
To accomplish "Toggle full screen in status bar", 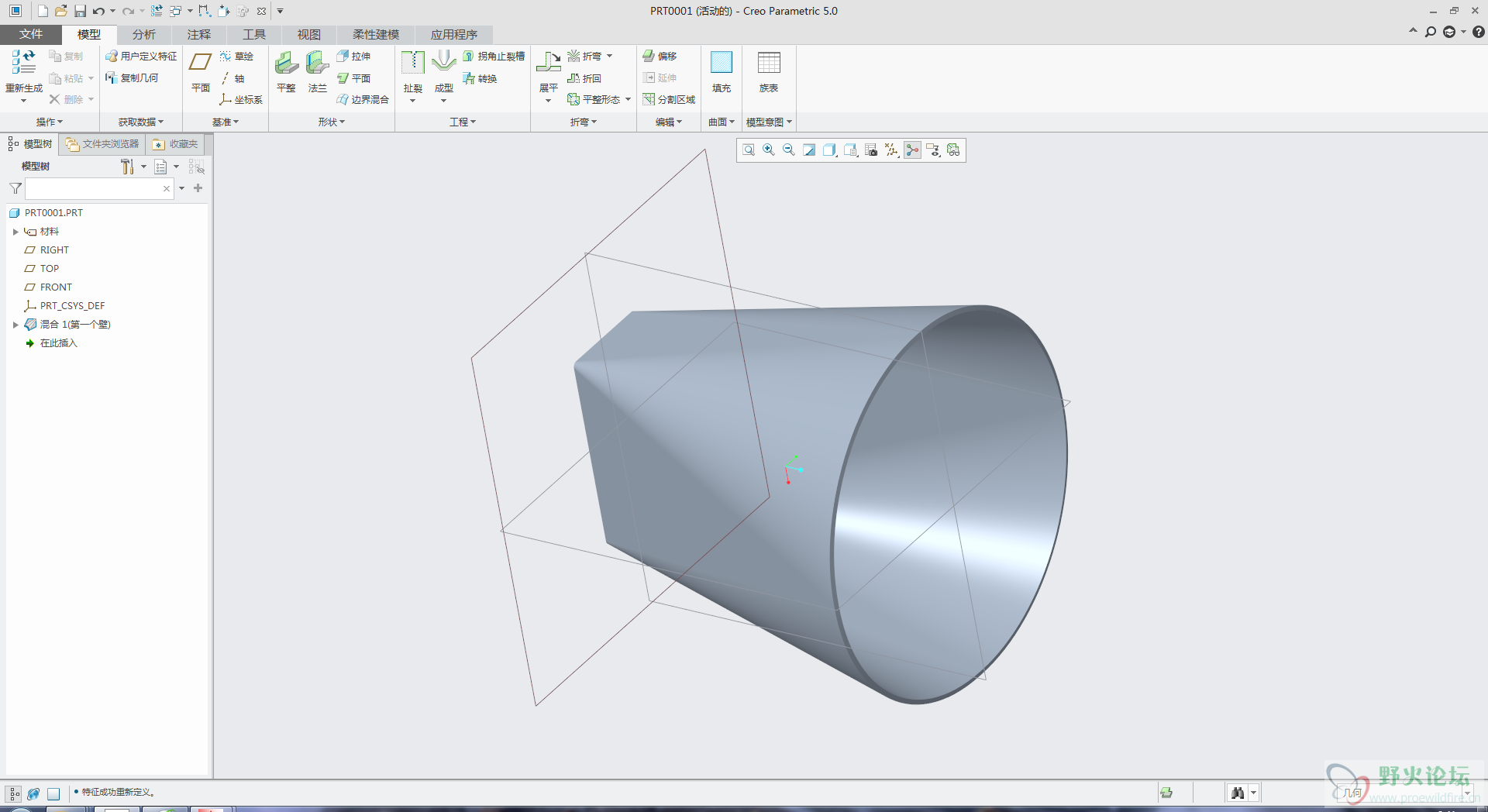I will (x=53, y=793).
